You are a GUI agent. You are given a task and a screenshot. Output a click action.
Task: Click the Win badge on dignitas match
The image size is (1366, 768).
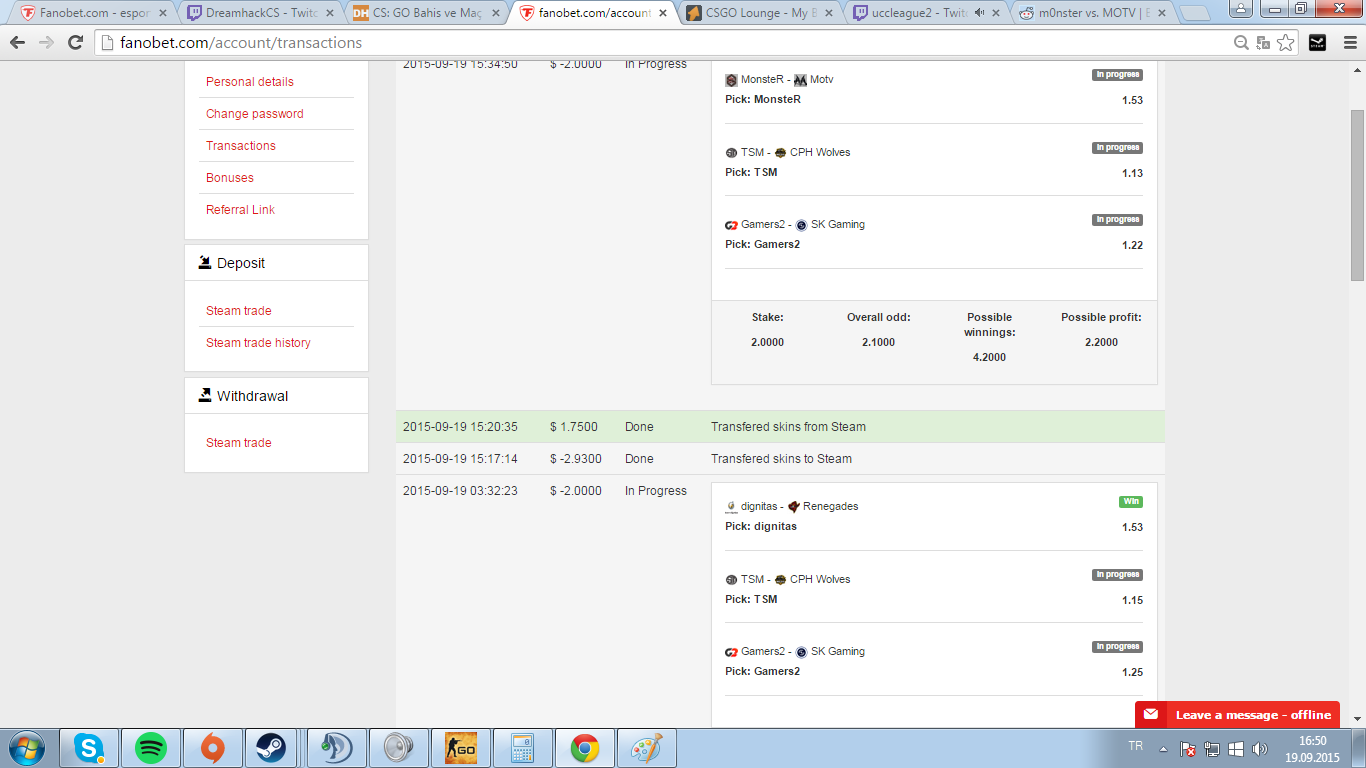tap(1131, 502)
